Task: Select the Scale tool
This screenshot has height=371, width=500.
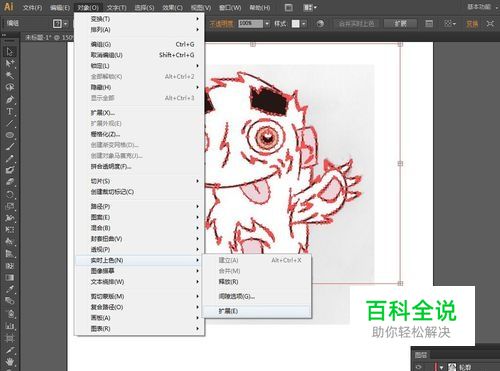Action: [x=10, y=206]
